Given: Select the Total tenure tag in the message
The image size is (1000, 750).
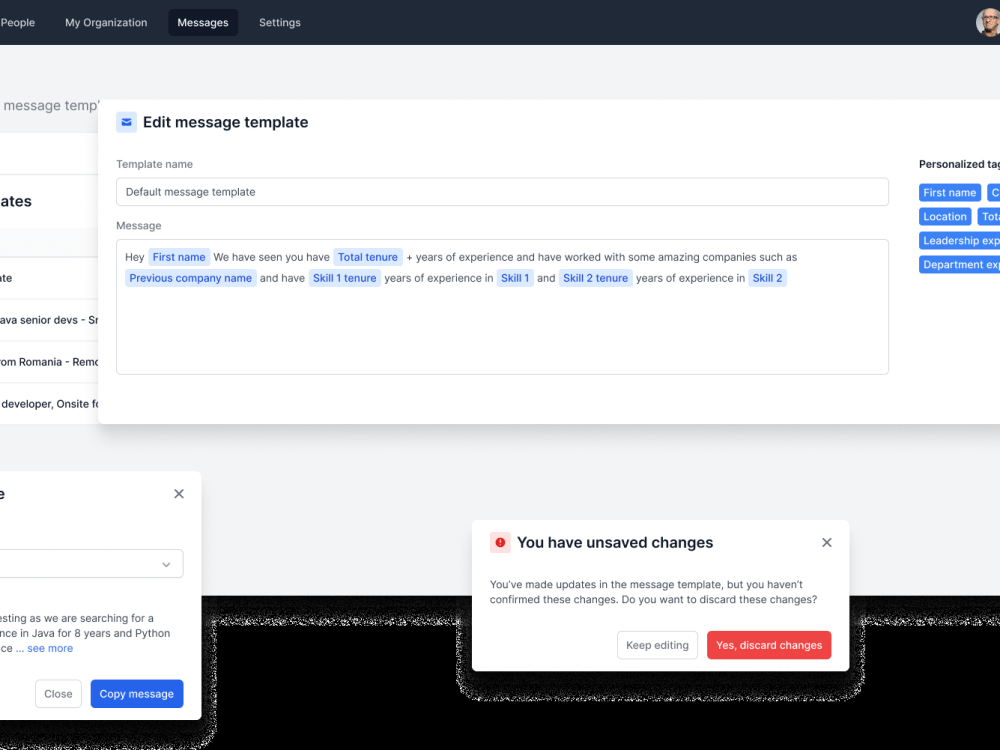Looking at the screenshot, I should tap(368, 257).
